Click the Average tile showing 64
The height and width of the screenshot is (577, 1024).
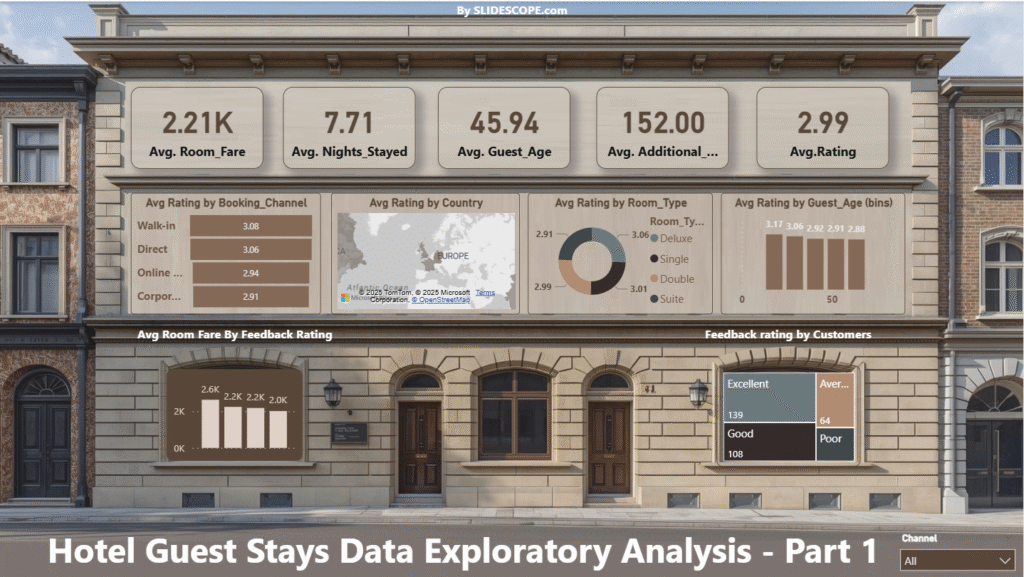[835, 400]
